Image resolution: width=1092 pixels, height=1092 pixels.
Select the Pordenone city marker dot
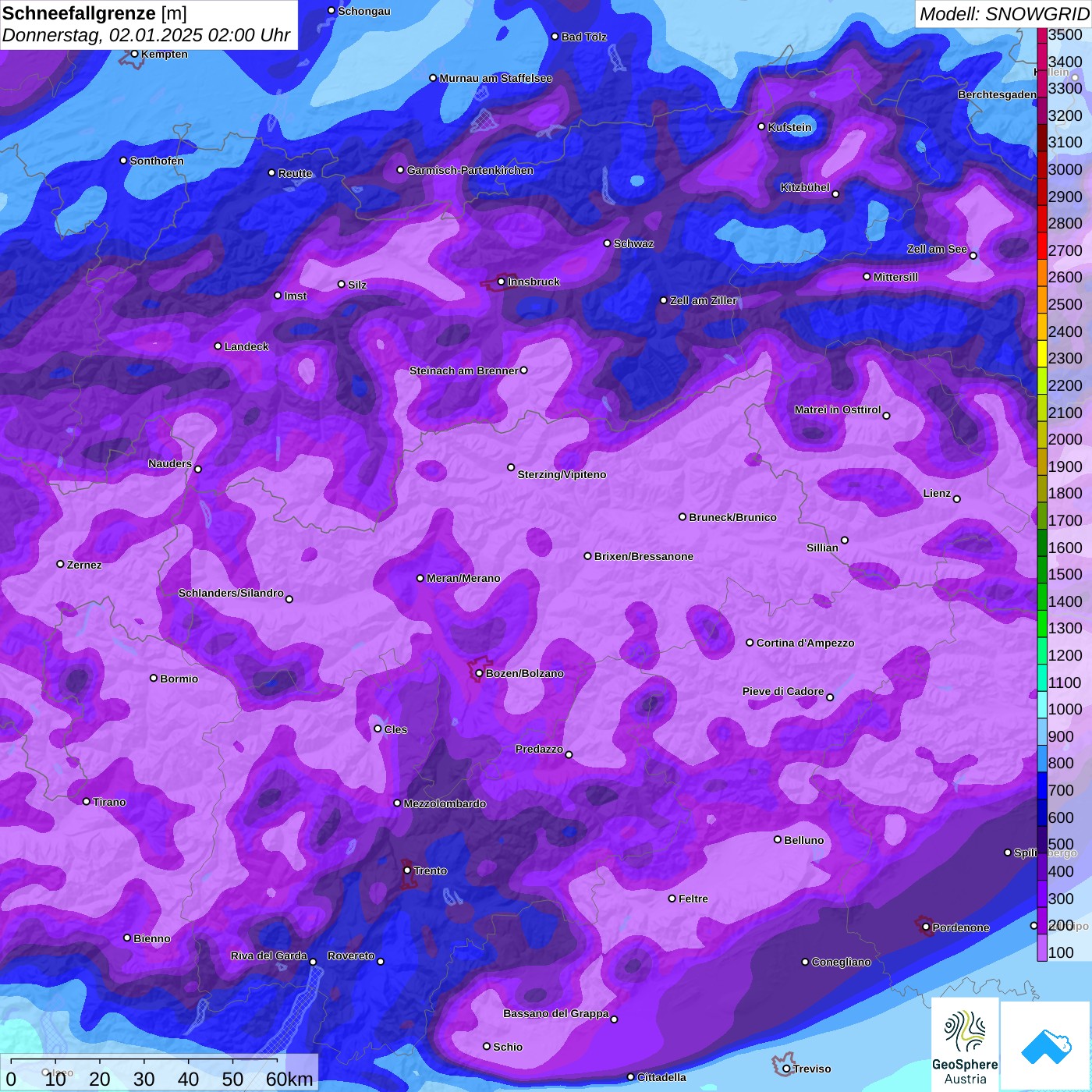pyautogui.click(x=926, y=927)
